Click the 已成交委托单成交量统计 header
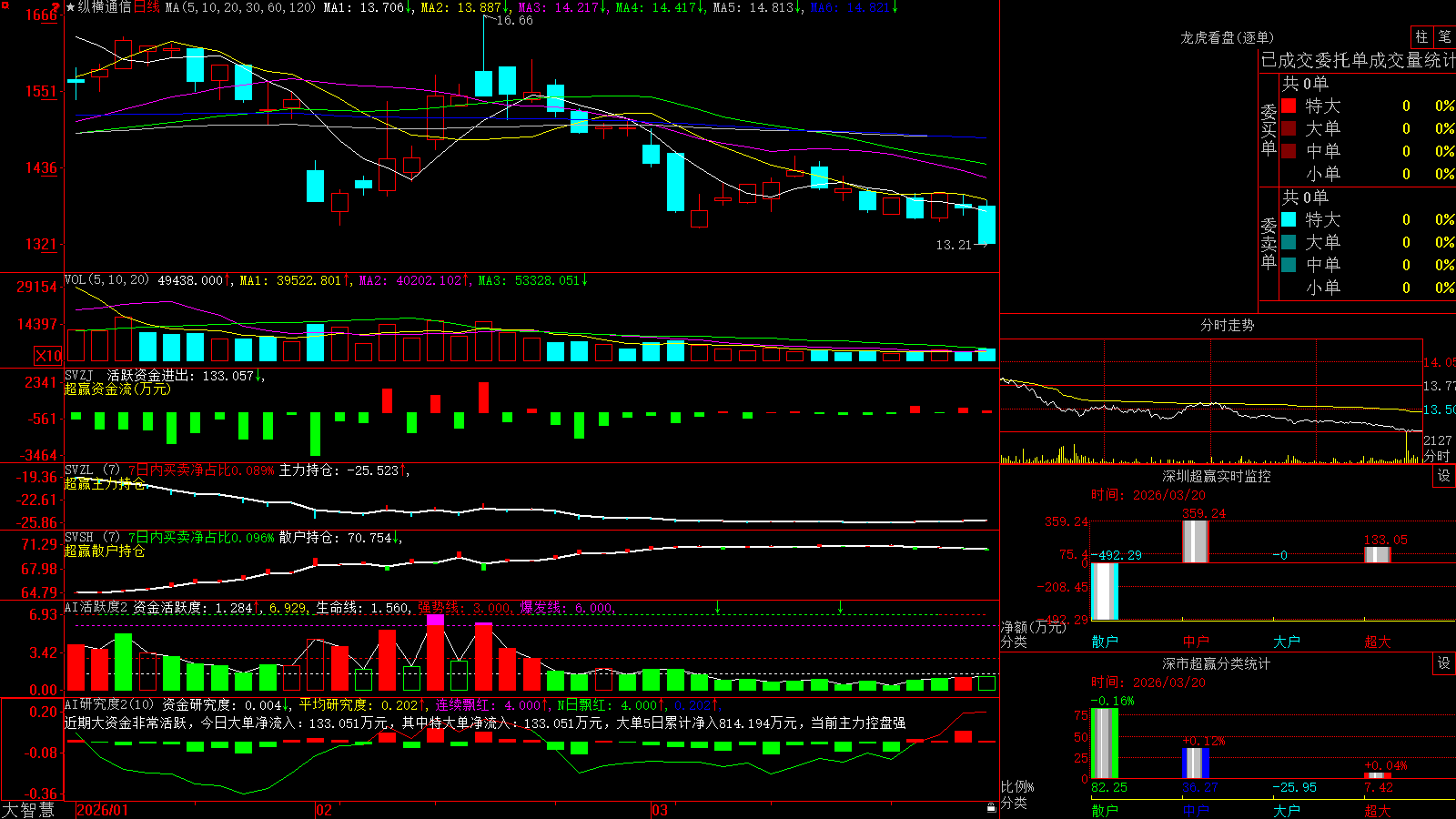Viewport: 1456px width, 819px height. click(1358, 60)
